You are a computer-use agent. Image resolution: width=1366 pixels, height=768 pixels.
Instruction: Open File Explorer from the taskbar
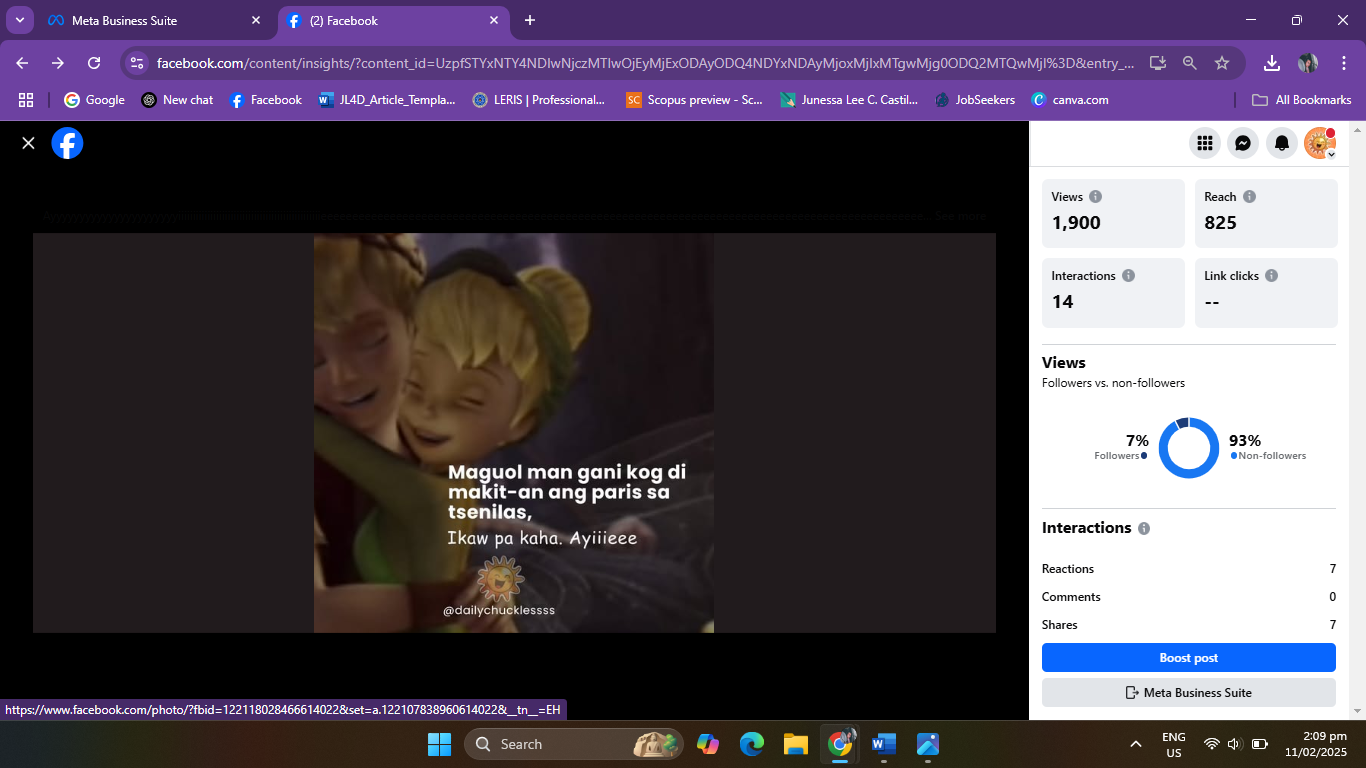[x=796, y=744]
